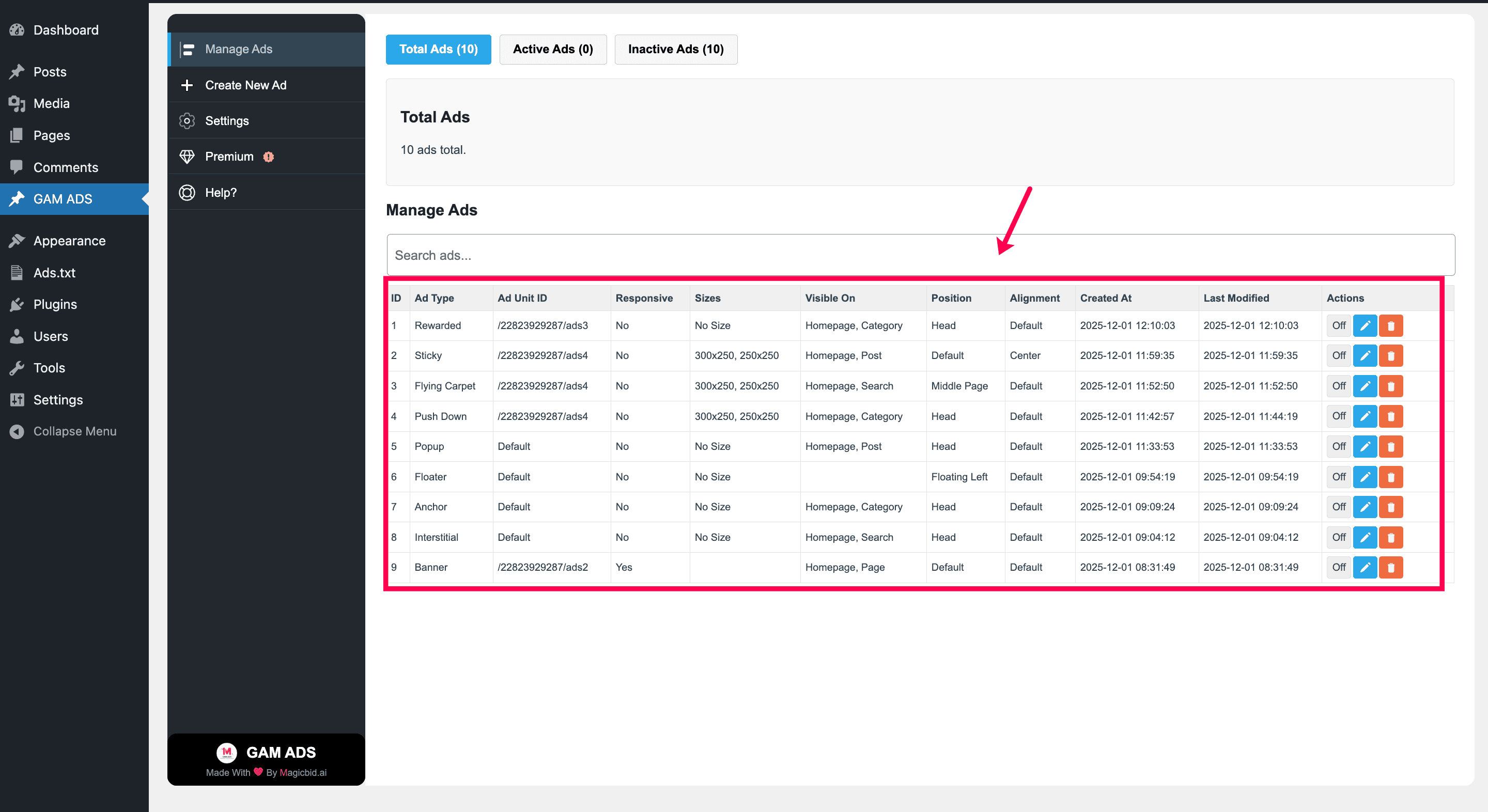Click the Settings gear icon in plugin sidebar

(x=187, y=121)
